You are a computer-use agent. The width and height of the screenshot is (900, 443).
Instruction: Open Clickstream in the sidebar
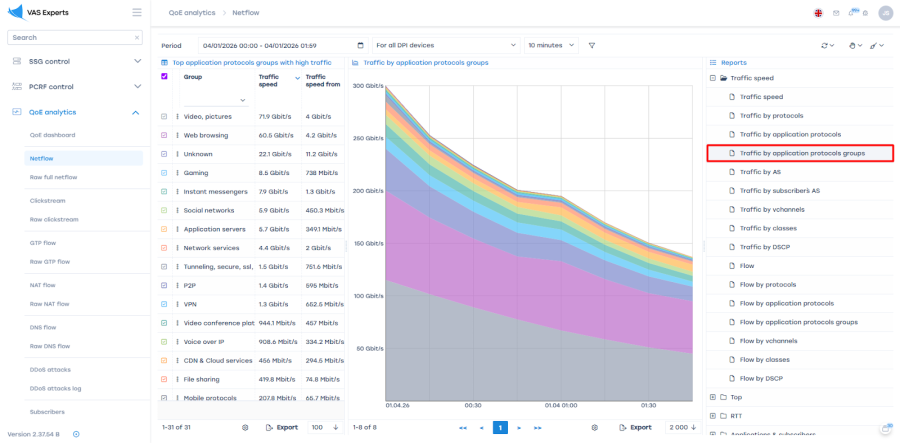[x=47, y=200]
